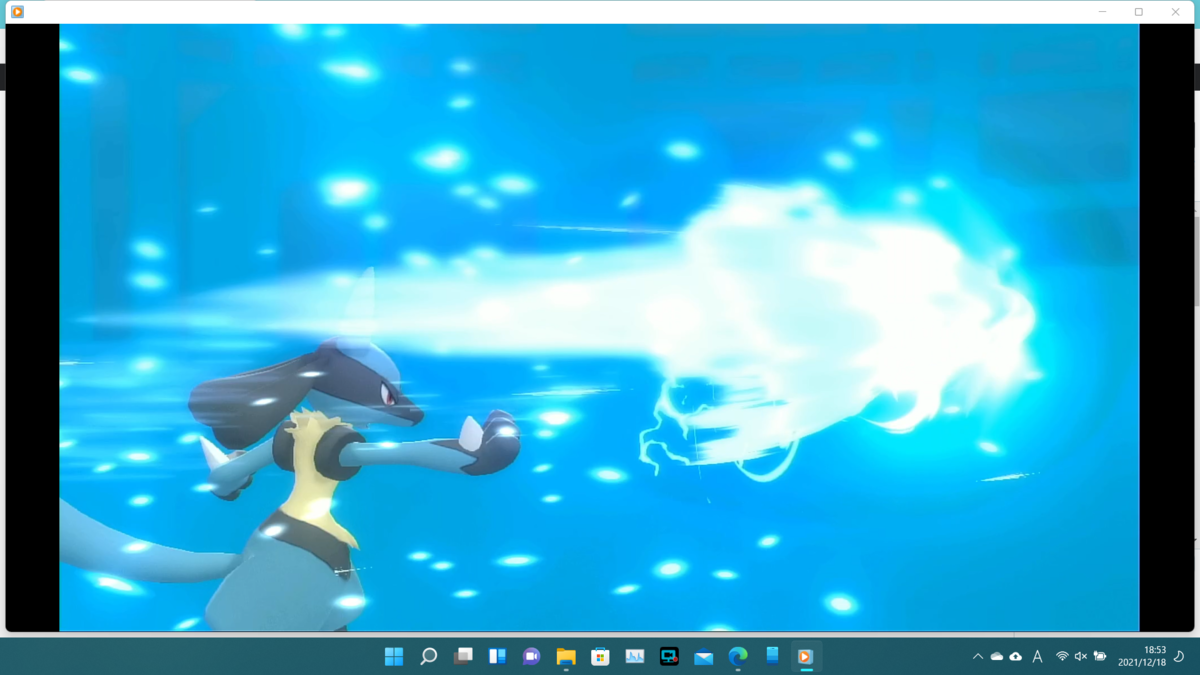
Task: Click the media player icon in title bar
Action: (x=17, y=12)
